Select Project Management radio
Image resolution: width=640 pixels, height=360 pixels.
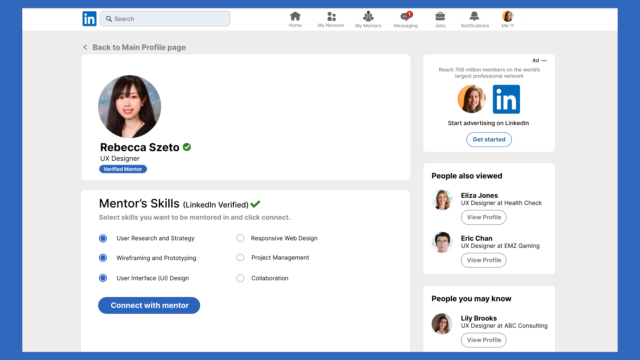(240, 258)
